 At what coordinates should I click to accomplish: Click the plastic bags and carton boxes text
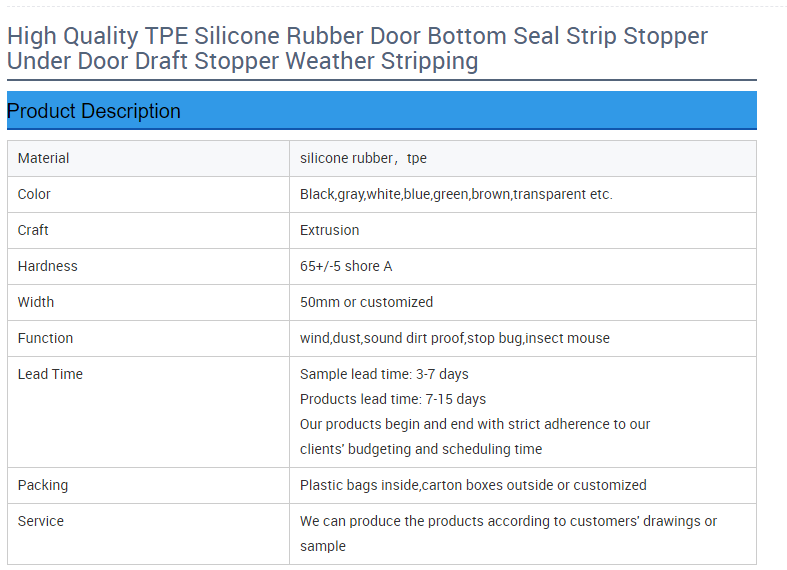tap(473, 485)
